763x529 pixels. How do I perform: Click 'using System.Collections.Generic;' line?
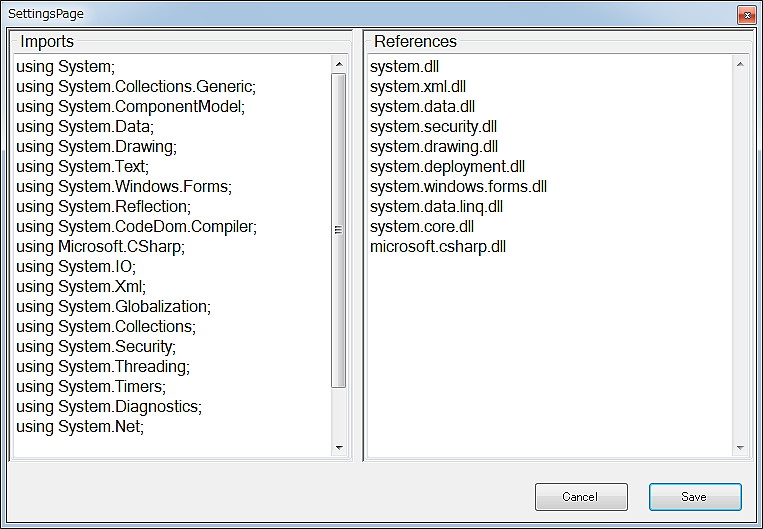click(136, 87)
